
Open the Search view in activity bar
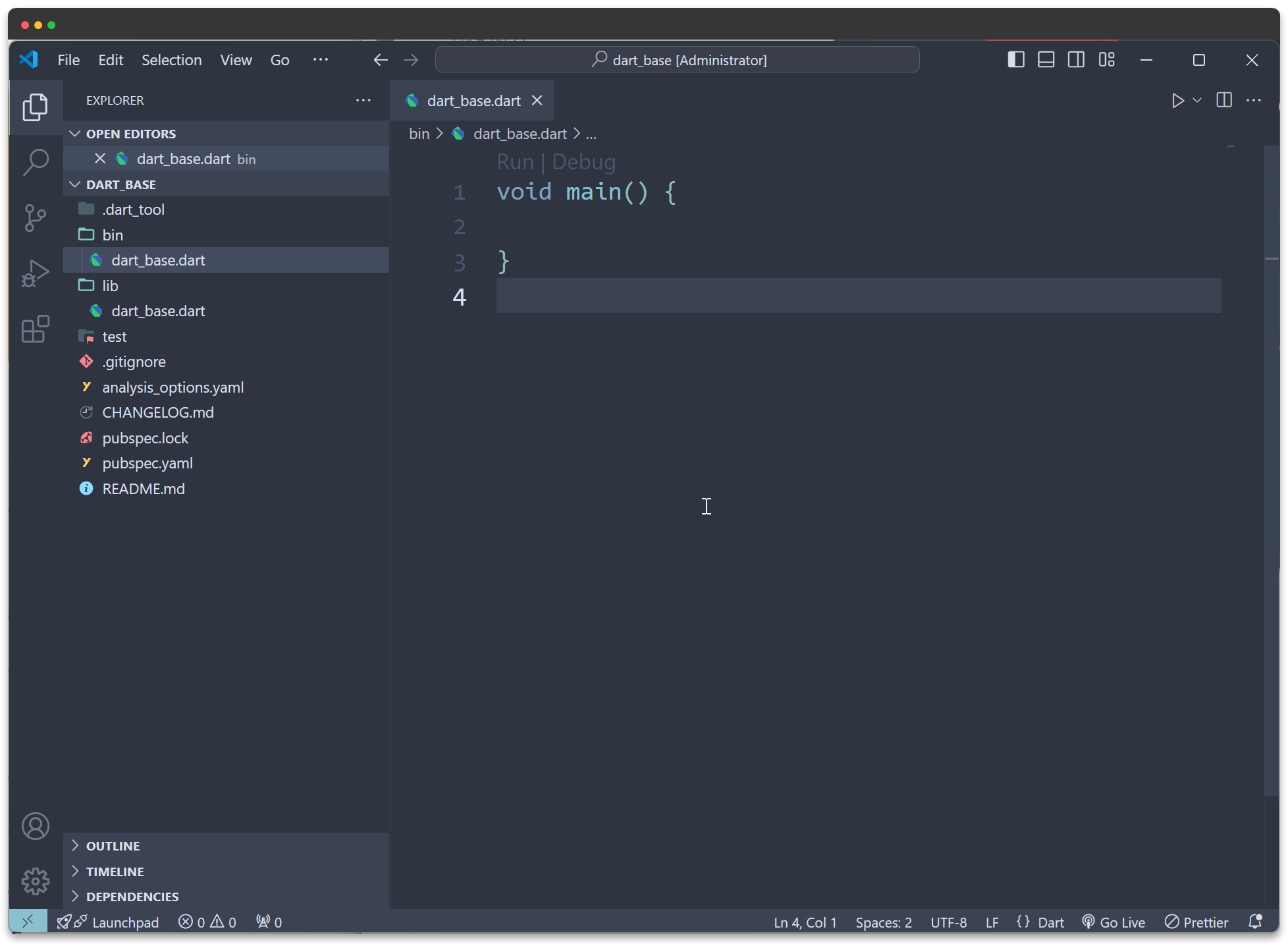[x=36, y=161]
